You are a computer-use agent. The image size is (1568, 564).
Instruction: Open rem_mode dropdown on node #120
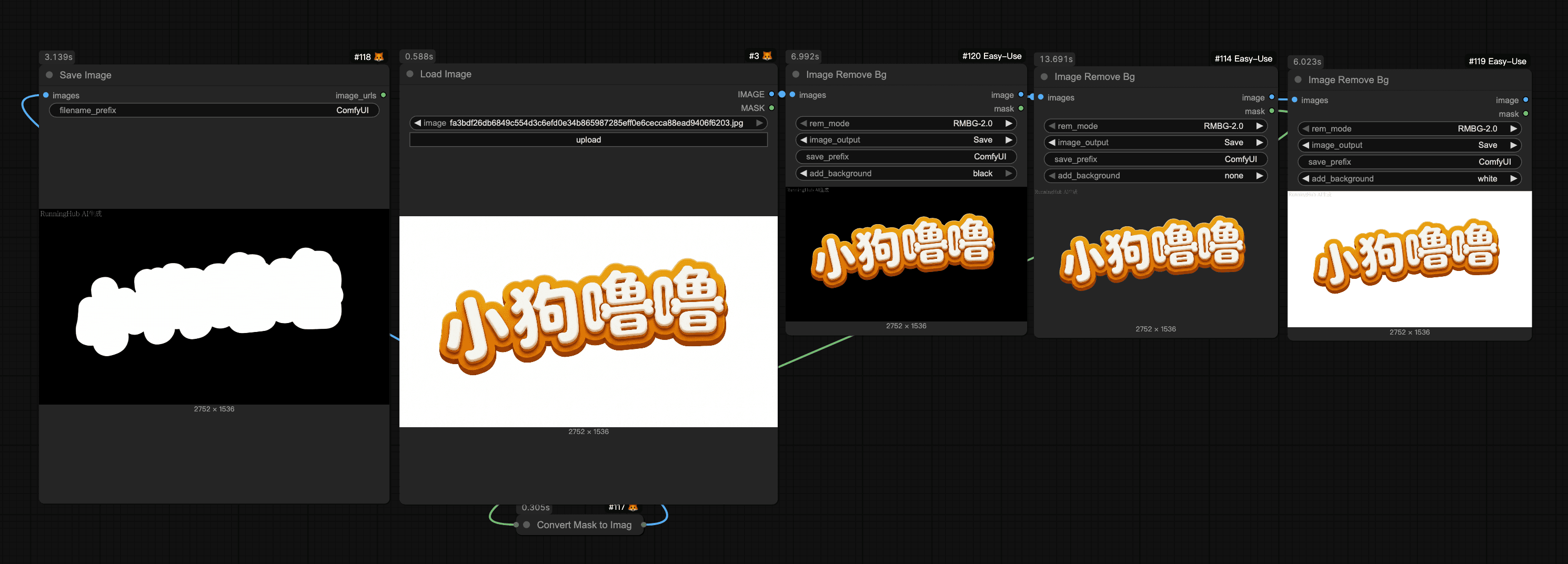906,124
